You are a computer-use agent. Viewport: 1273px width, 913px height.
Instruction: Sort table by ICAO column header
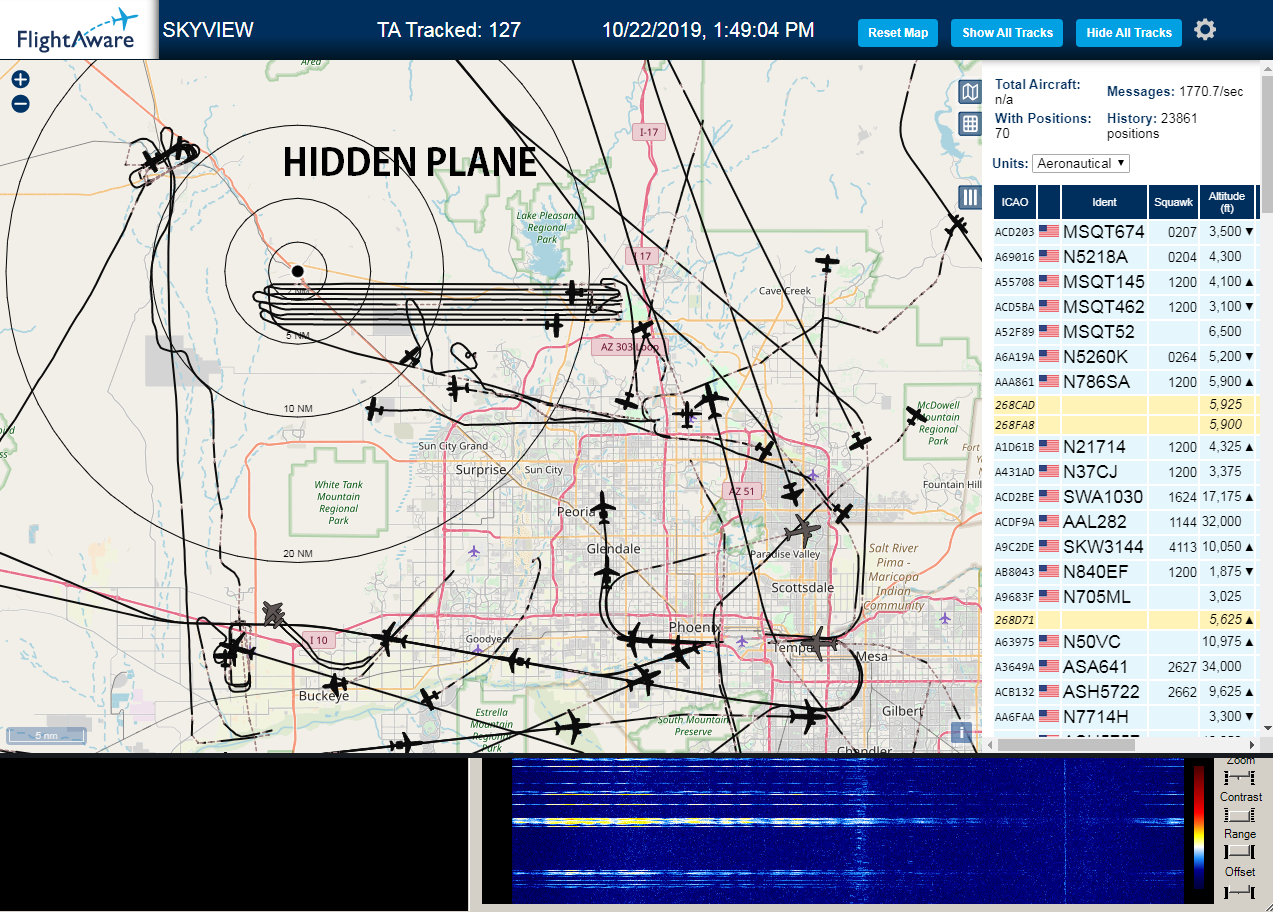(1014, 202)
